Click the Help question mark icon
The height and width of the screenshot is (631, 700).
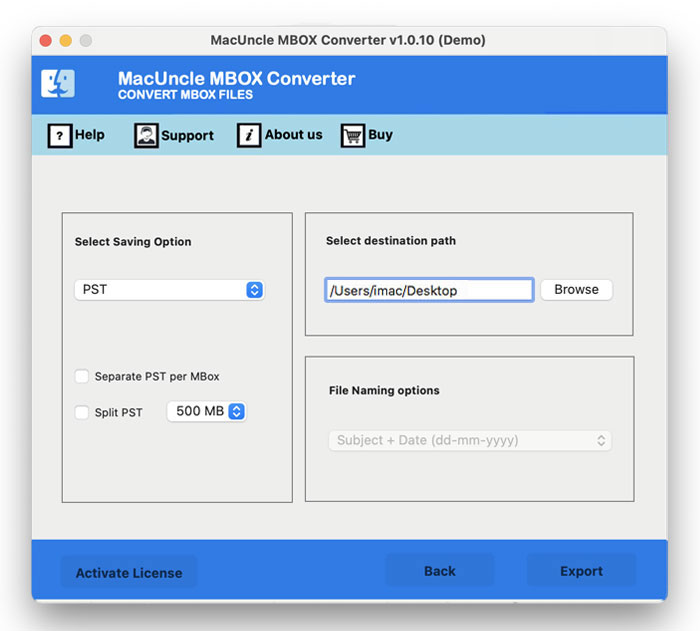(x=60, y=136)
